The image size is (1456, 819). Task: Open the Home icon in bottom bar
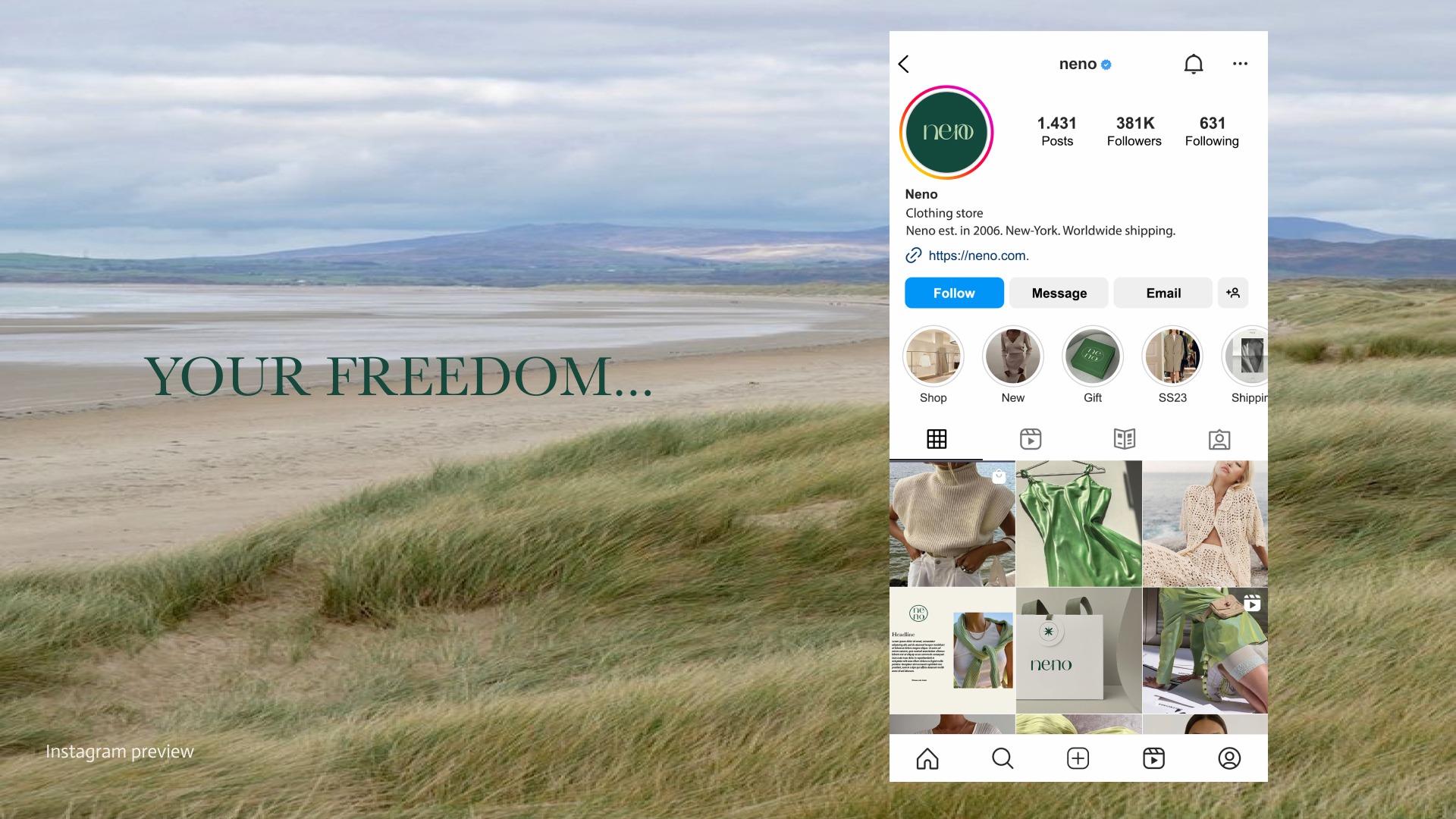pyautogui.click(x=927, y=758)
